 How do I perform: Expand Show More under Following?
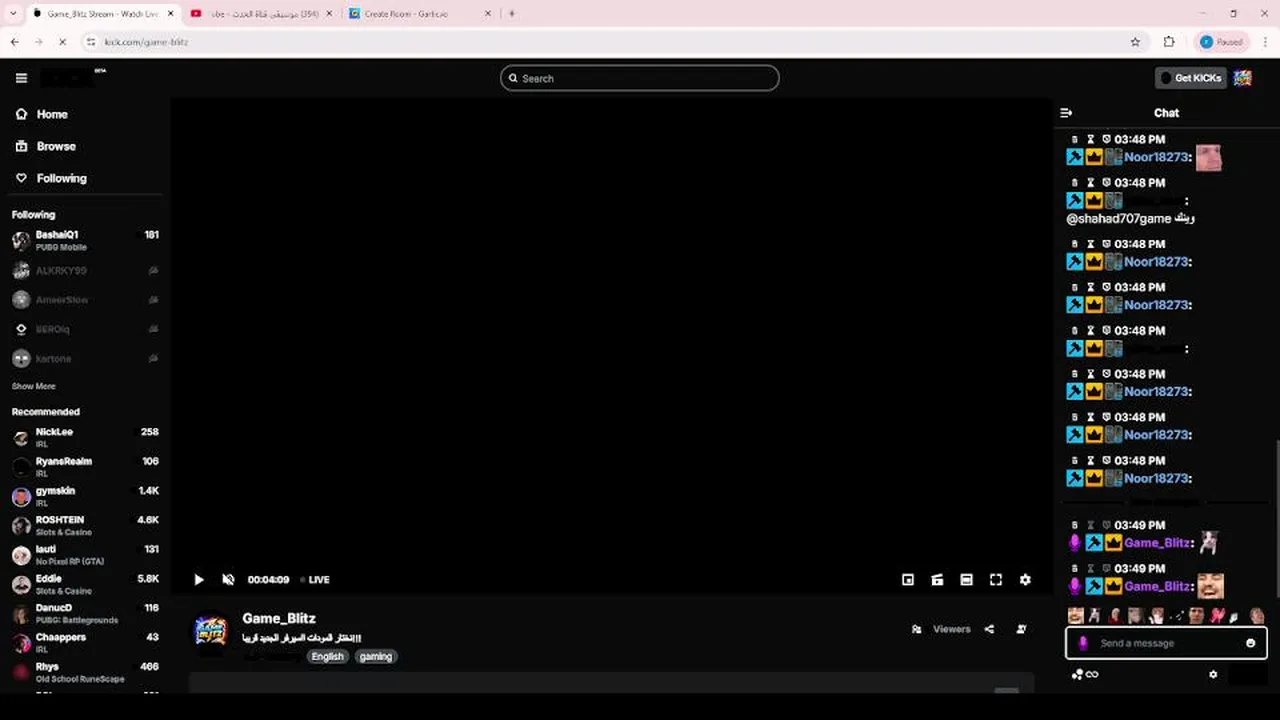pos(33,386)
